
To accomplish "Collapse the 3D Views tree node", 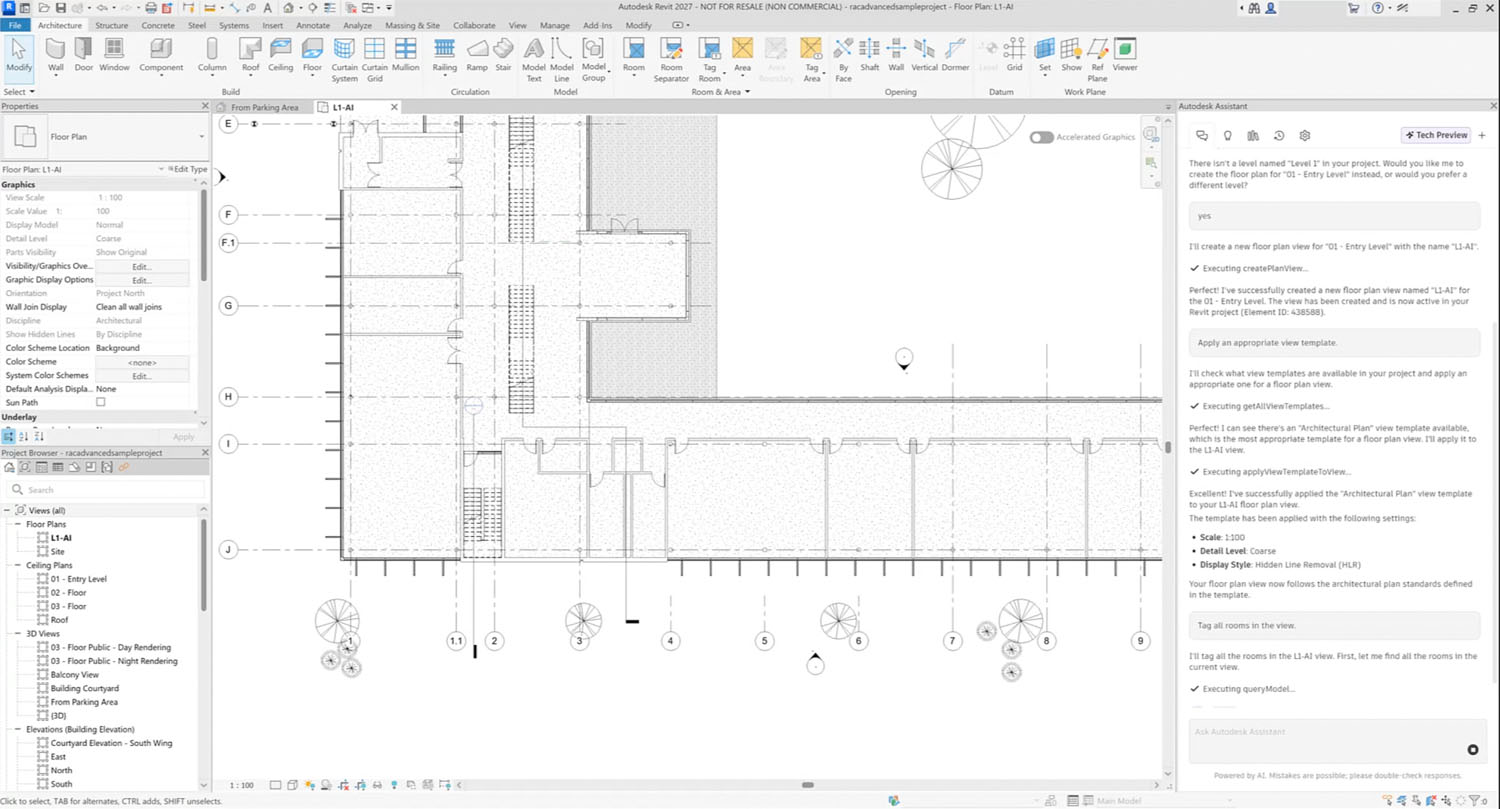I will (x=18, y=634).
